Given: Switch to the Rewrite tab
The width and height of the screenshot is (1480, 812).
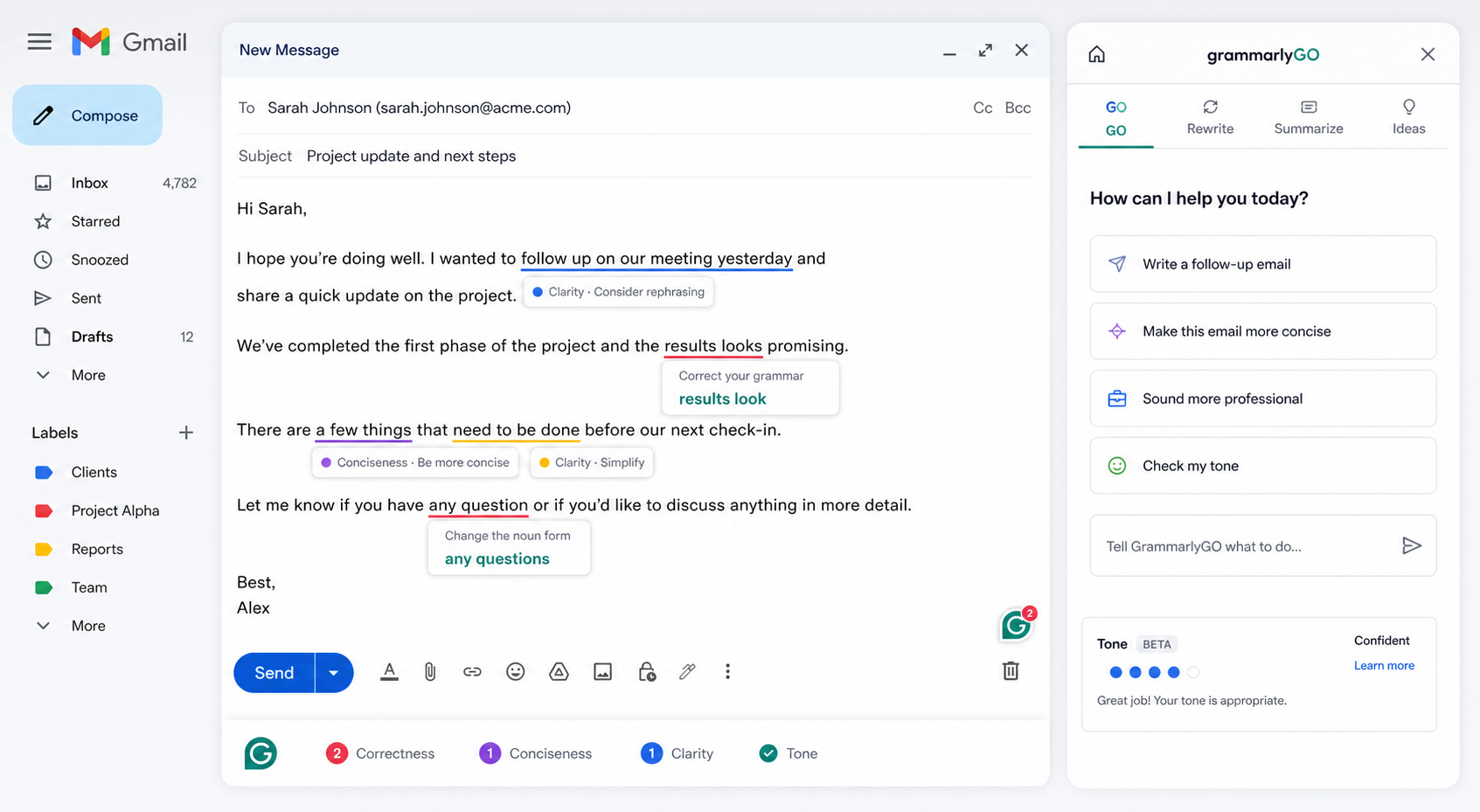Looking at the screenshot, I should pos(1211,118).
